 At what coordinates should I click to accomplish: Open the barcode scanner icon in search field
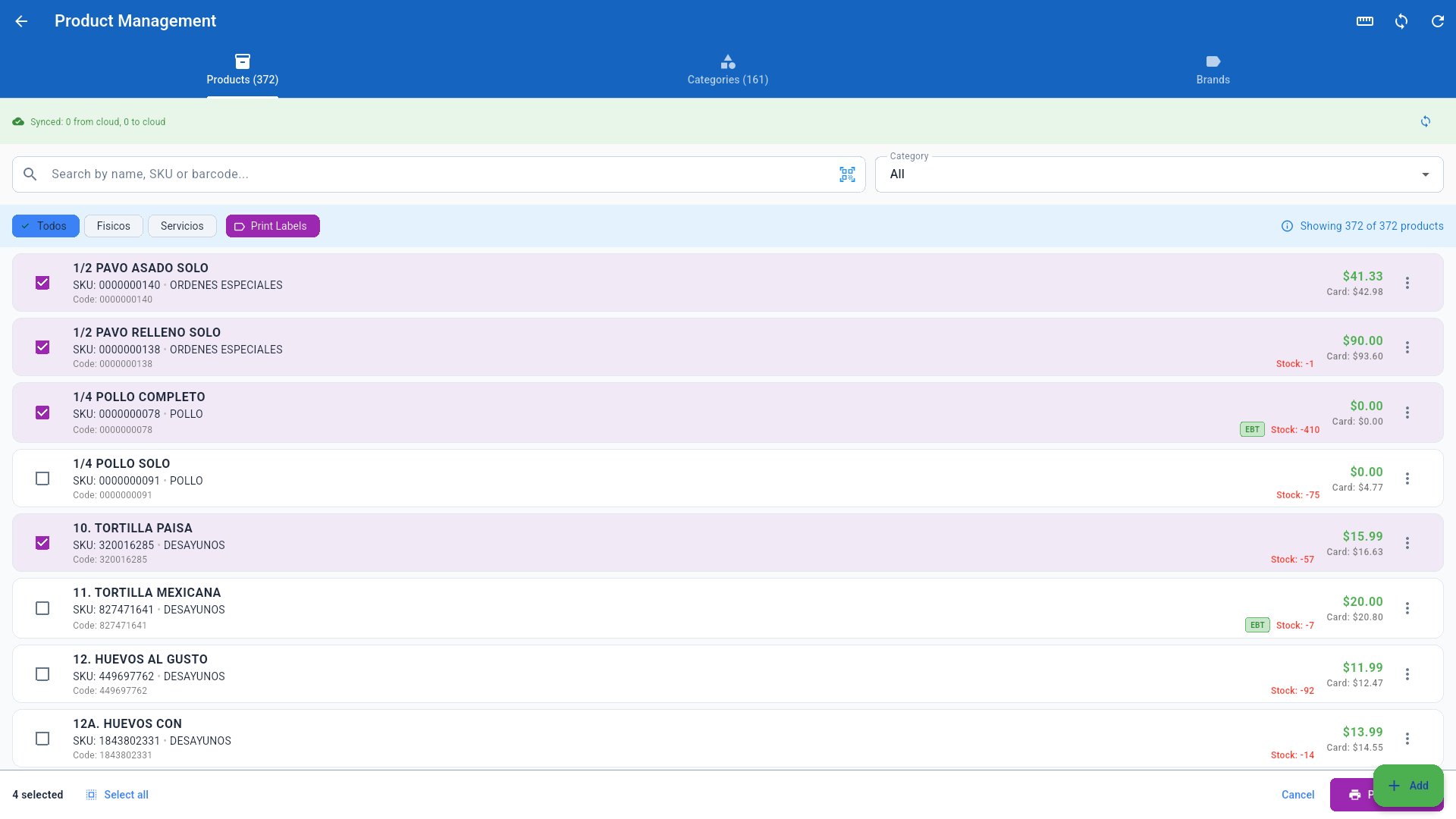click(x=847, y=174)
